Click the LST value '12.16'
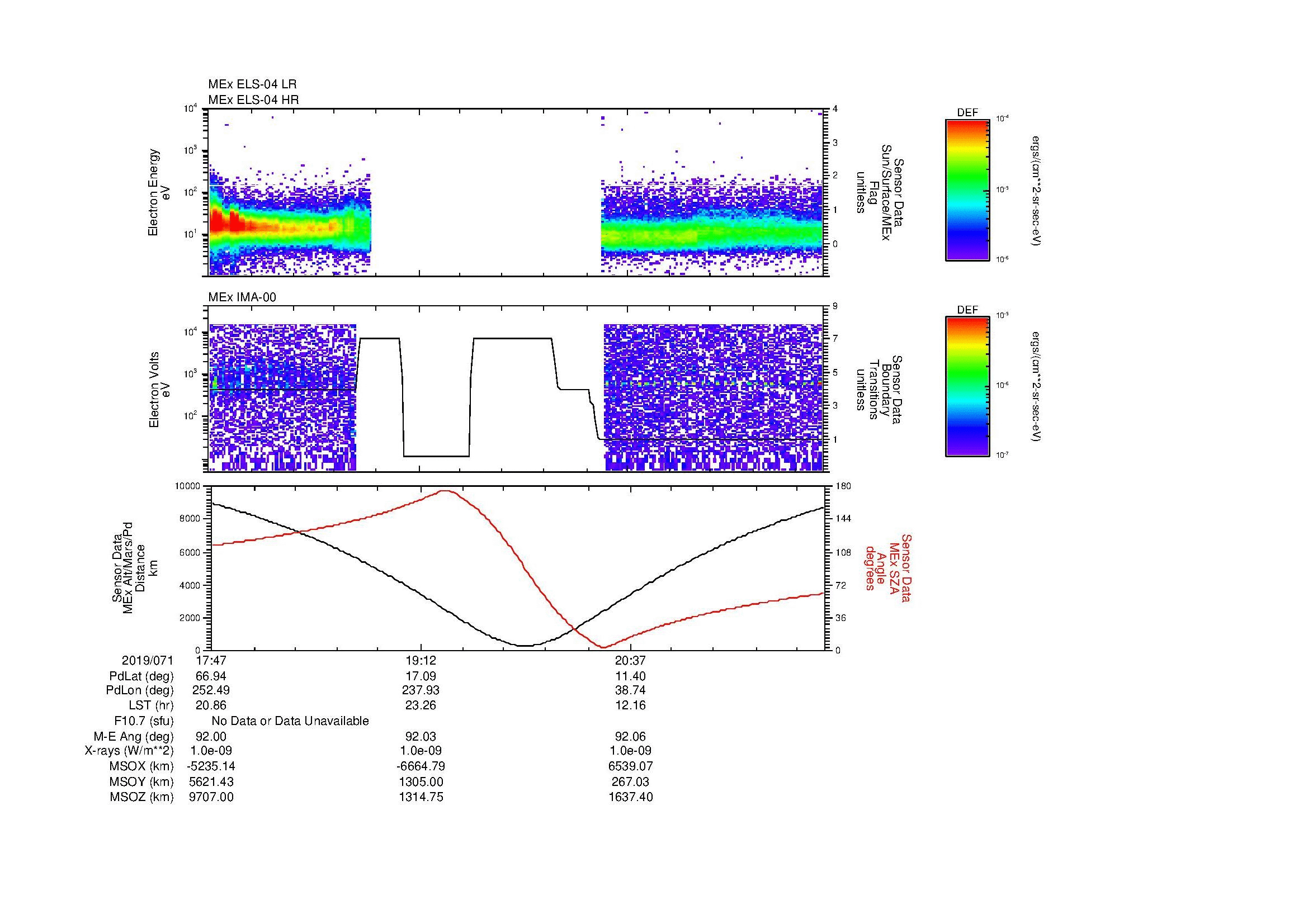1308x924 pixels. [x=630, y=705]
